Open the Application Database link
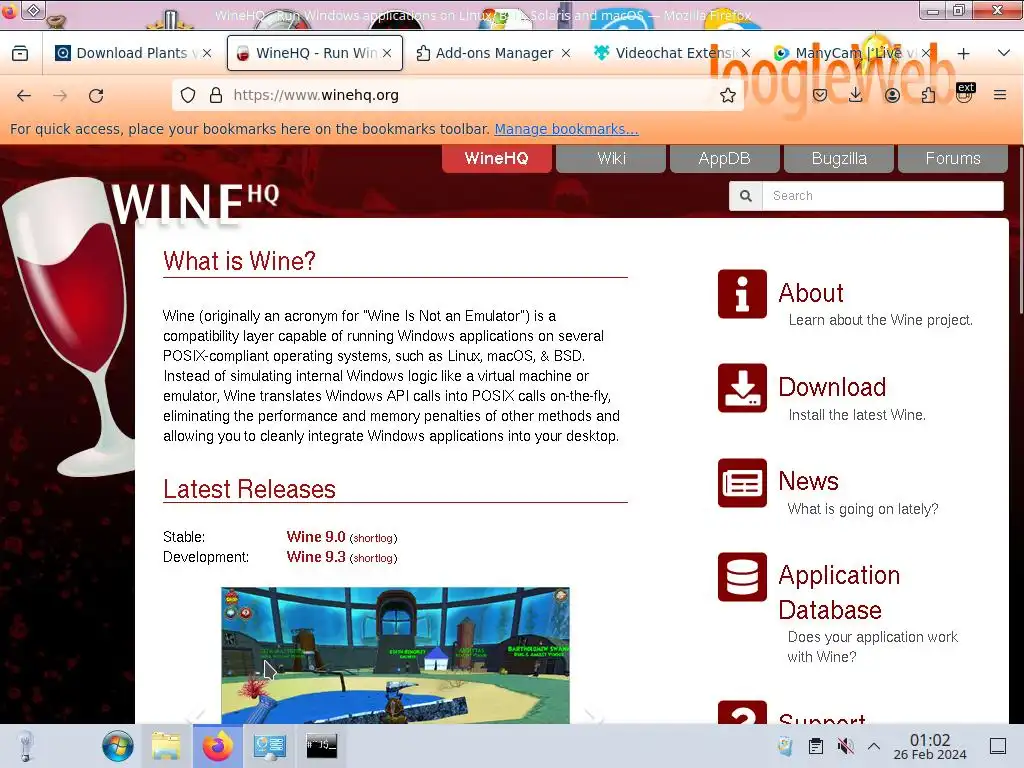Image resolution: width=1024 pixels, height=768 pixels. click(x=839, y=592)
